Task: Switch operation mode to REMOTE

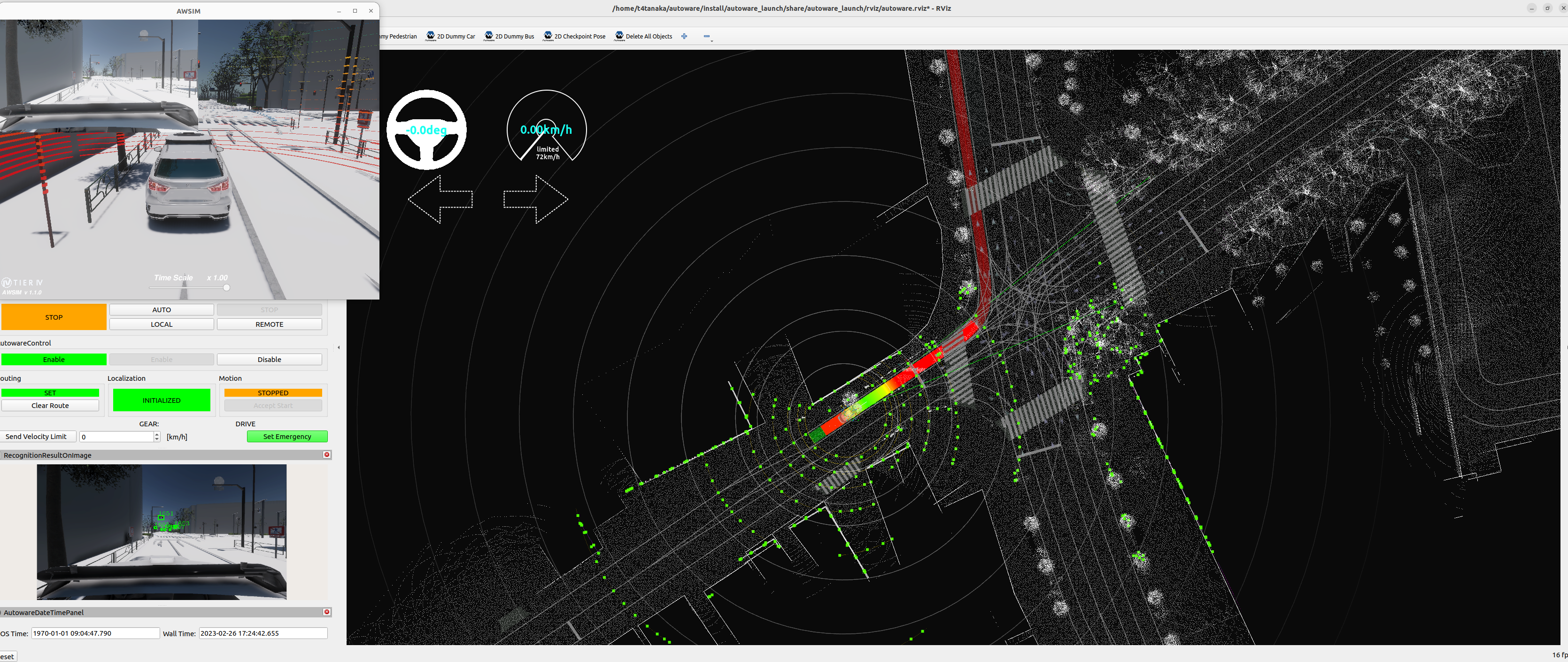Action: pyautogui.click(x=269, y=324)
